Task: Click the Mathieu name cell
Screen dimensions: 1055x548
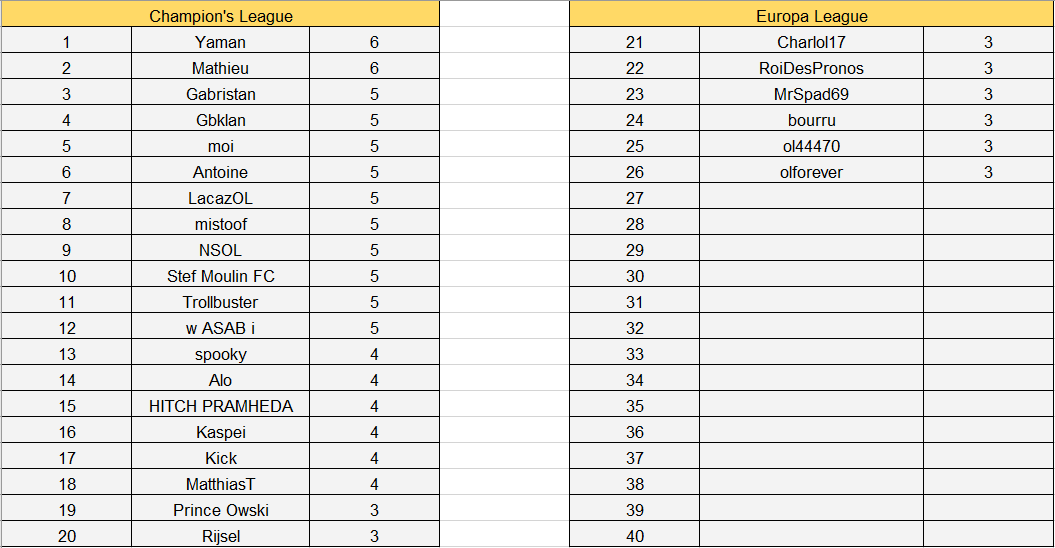Action: tap(220, 68)
